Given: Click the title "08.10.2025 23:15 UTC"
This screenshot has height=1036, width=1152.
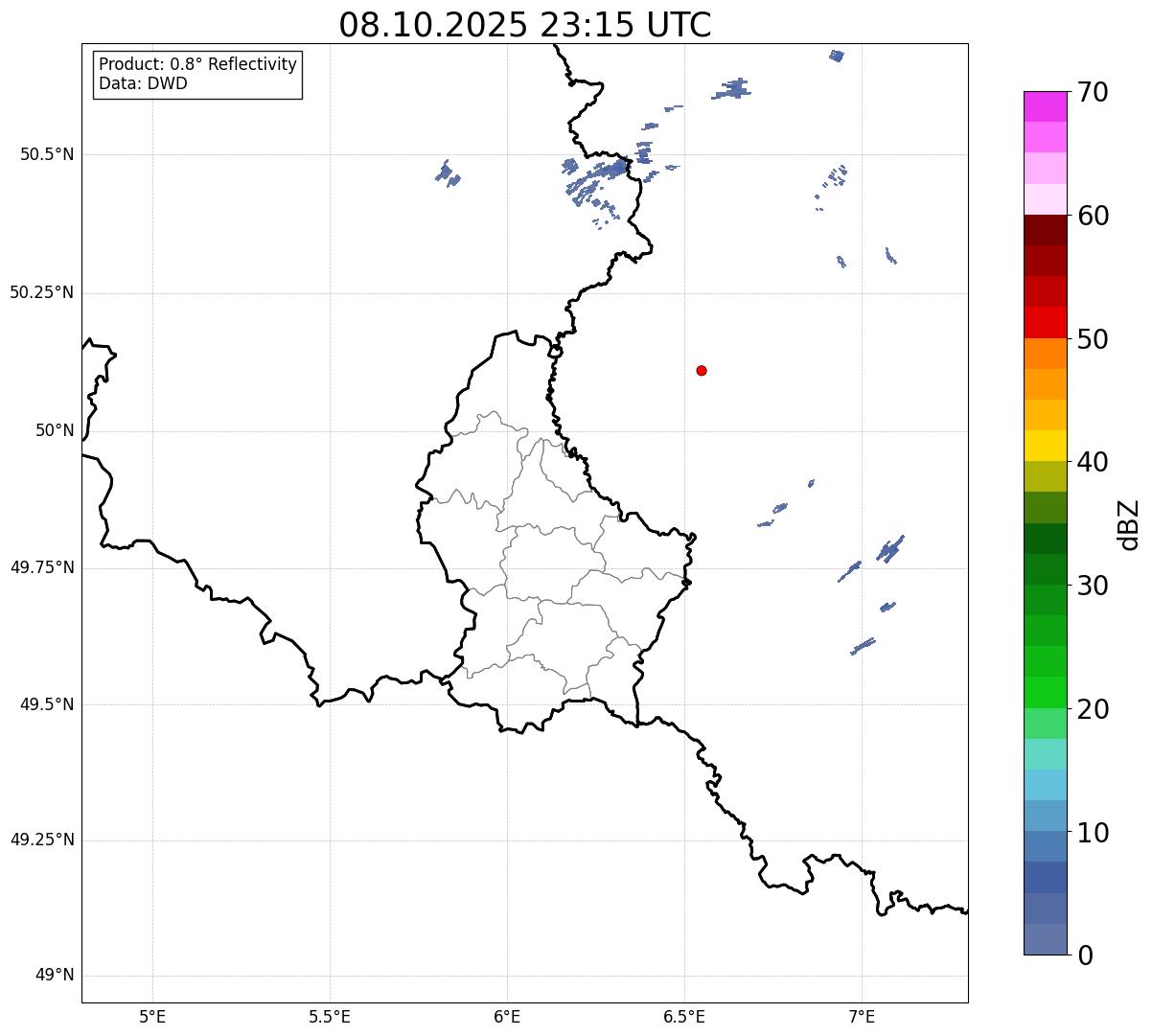Looking at the screenshot, I should pos(525,25).
